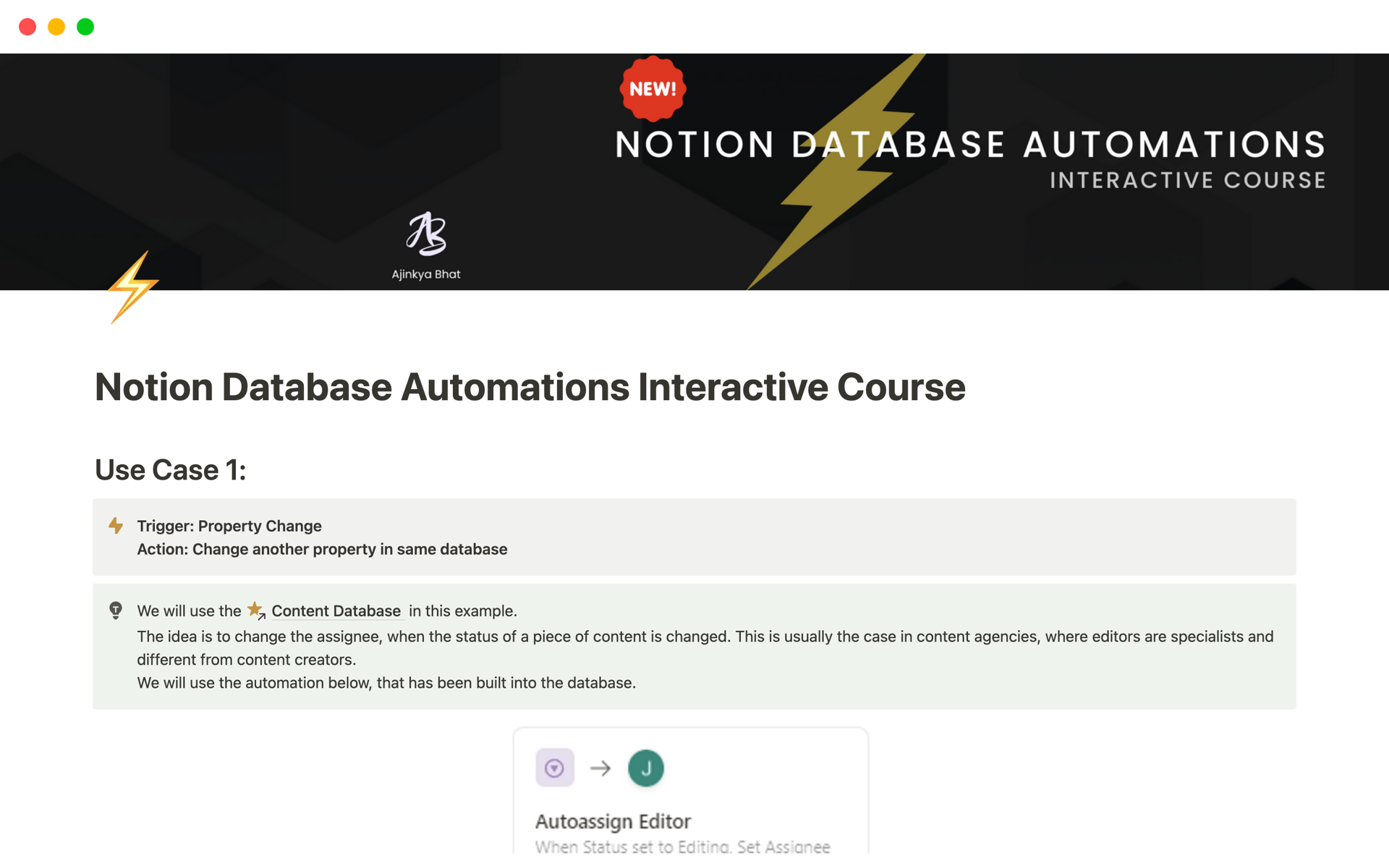Click the Trigger: Property Change text
Viewport: 1389px width, 868px height.
229,526
